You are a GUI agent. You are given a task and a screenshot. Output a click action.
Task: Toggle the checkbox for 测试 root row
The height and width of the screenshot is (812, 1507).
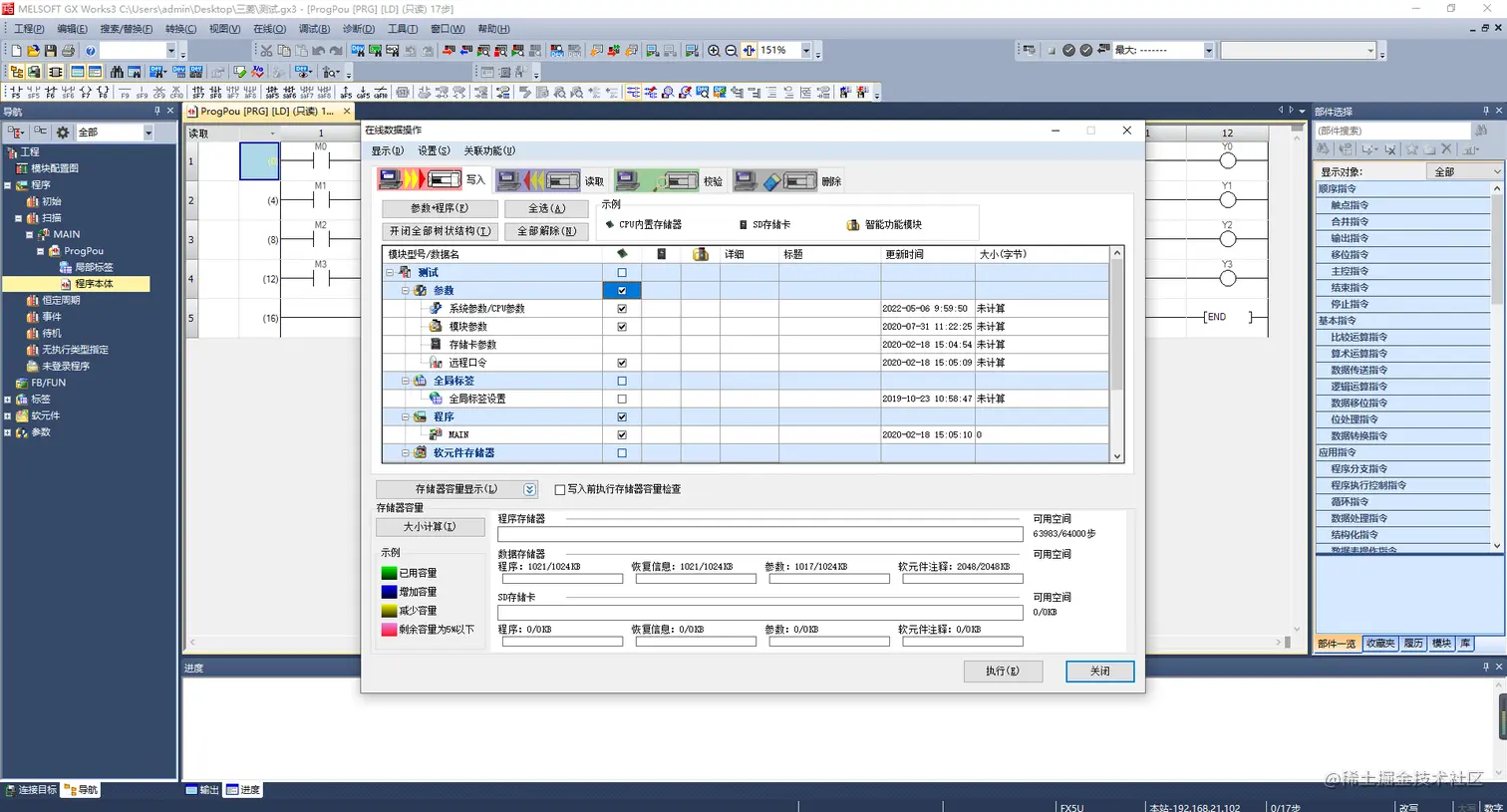coord(622,272)
